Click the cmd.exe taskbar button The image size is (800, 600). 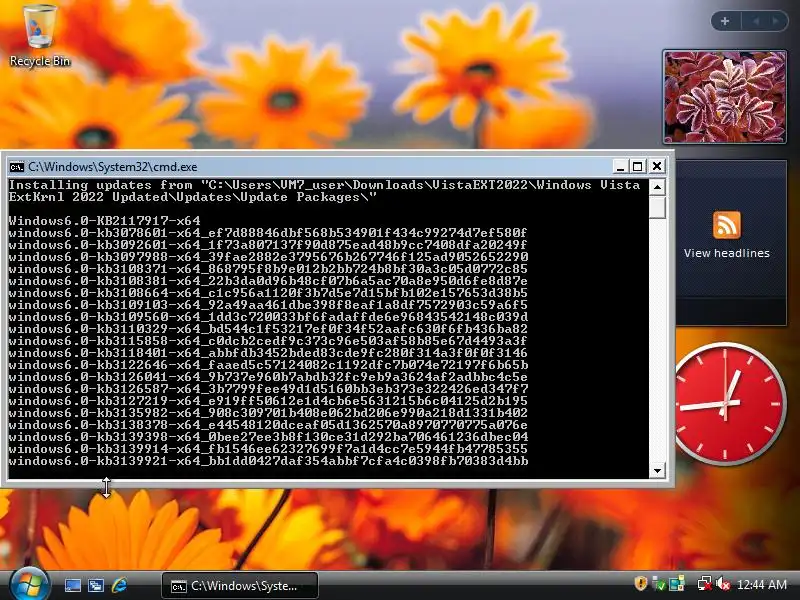tap(240, 586)
